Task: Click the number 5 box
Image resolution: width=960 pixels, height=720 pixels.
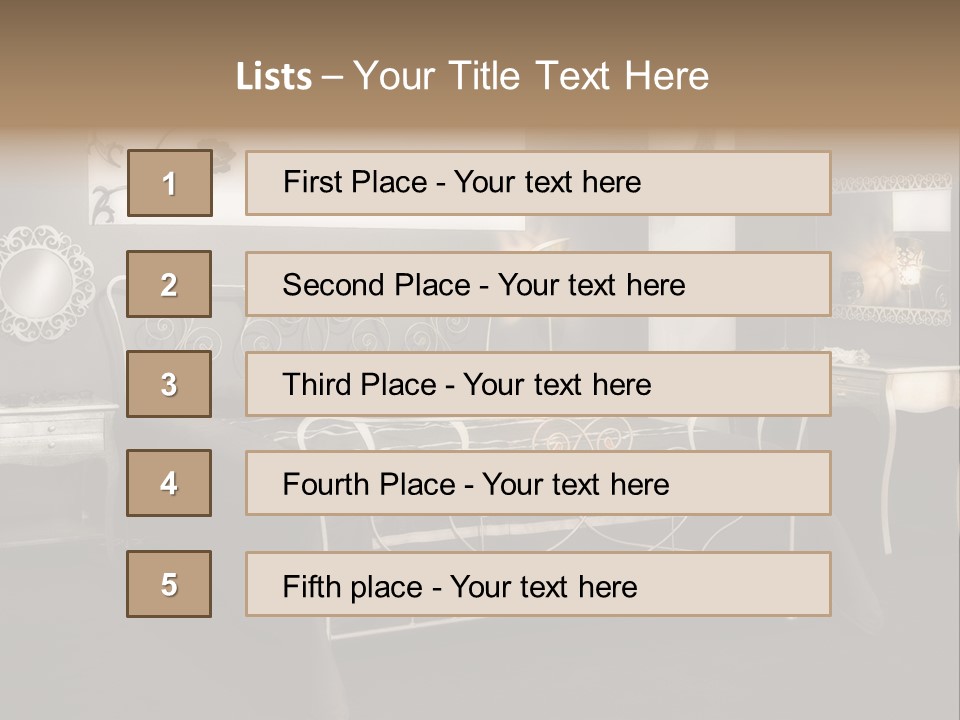Action: (x=169, y=584)
